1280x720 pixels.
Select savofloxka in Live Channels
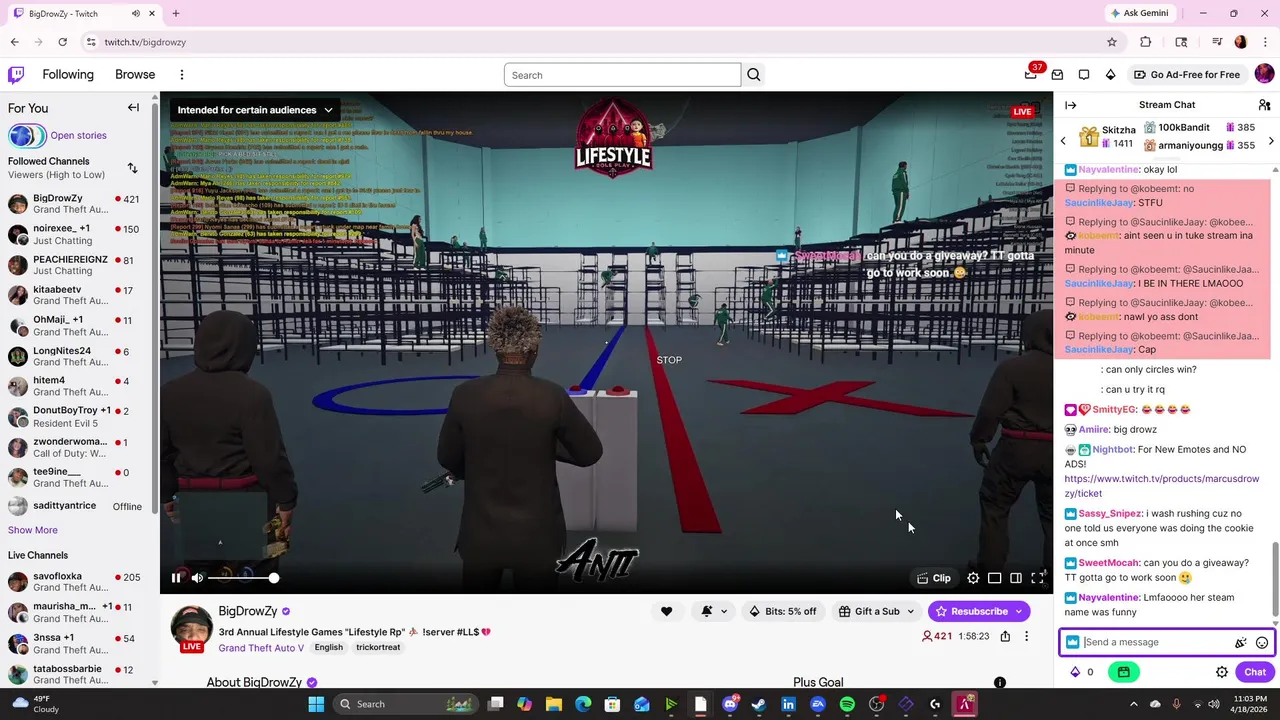[75, 582]
